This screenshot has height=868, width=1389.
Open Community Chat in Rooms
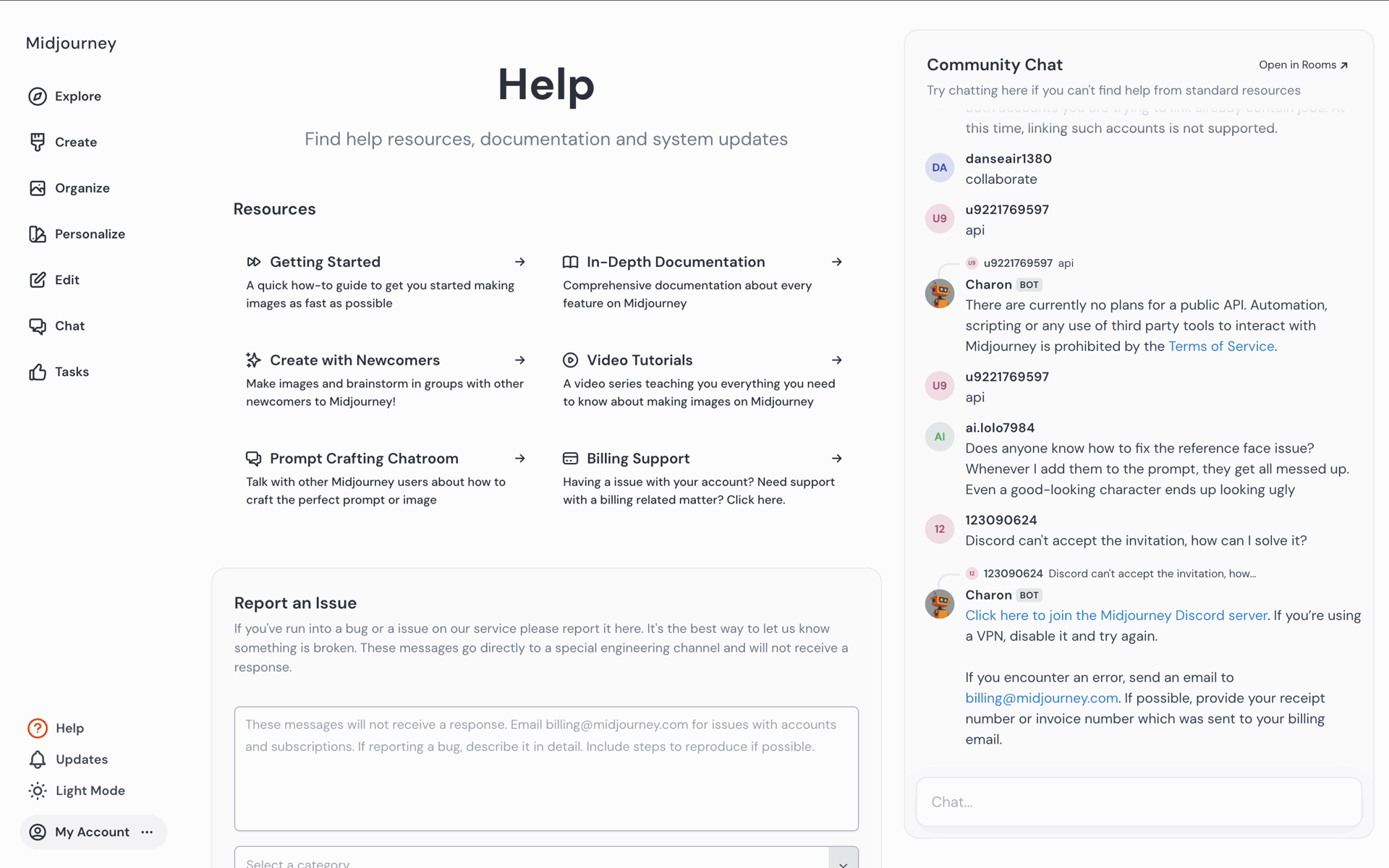coord(1304,65)
